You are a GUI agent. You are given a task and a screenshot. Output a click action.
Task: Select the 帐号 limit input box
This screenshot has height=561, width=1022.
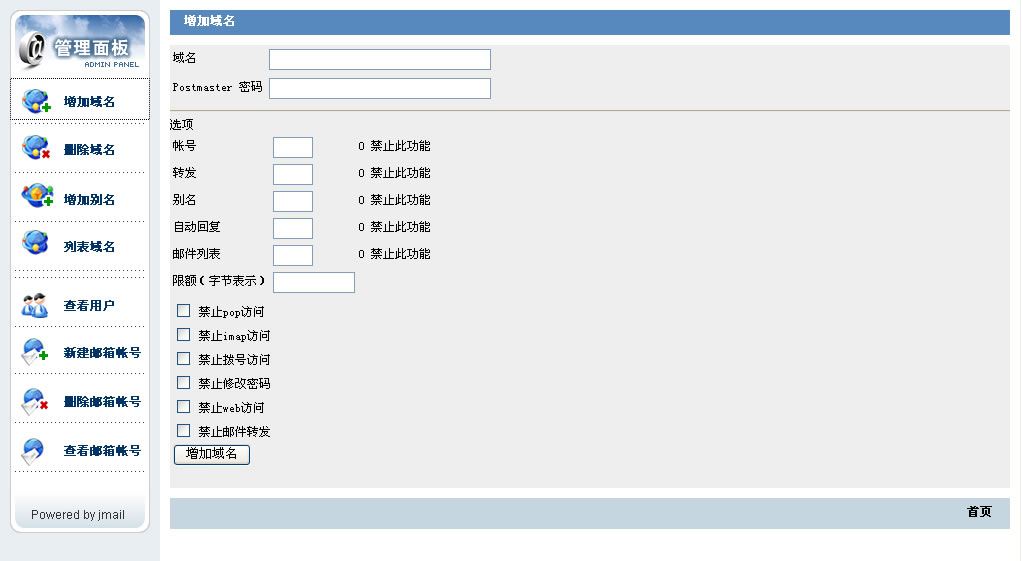tap(293, 148)
